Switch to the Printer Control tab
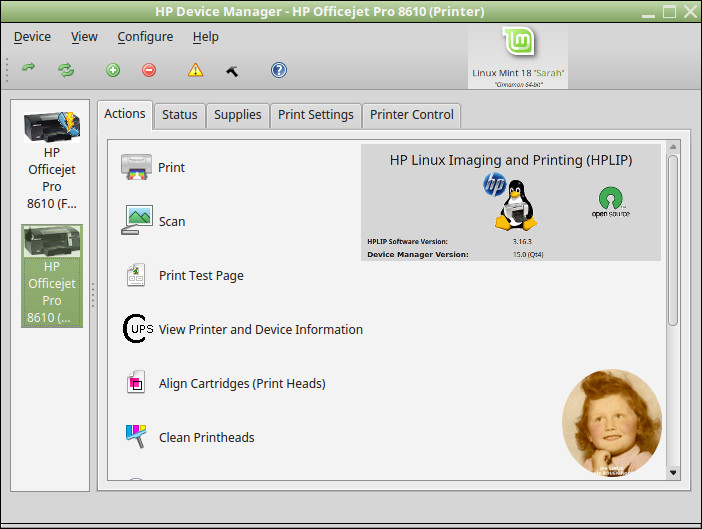 tap(411, 115)
